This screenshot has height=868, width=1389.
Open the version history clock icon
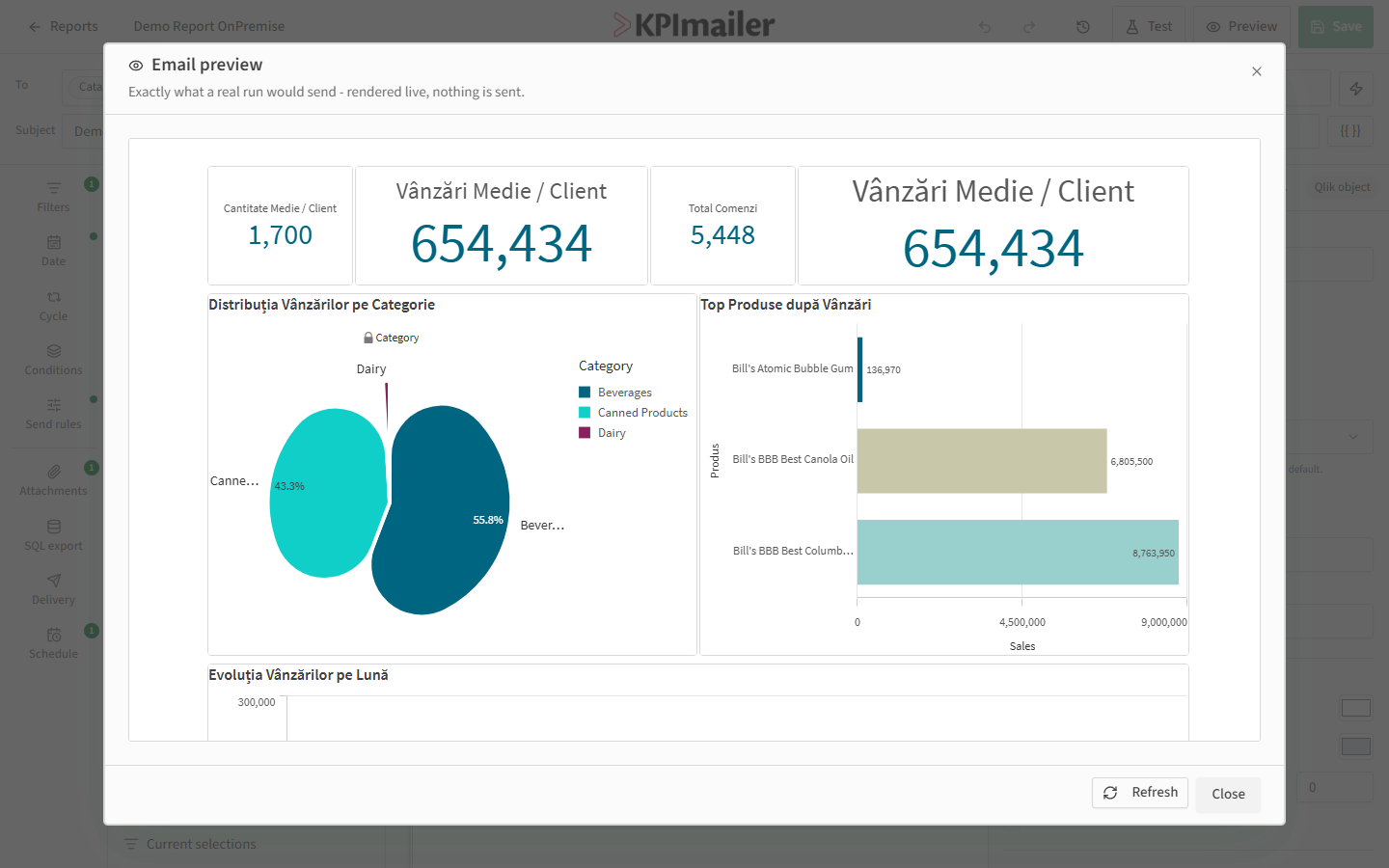[x=1083, y=27]
